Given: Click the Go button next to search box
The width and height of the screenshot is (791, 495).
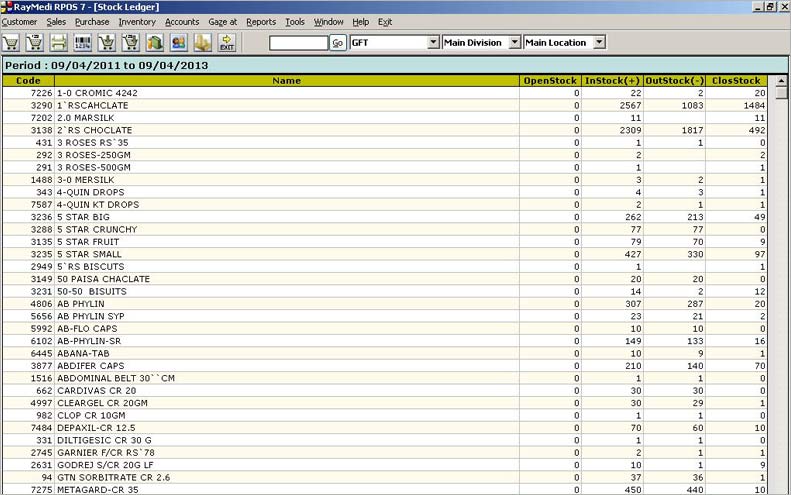Looking at the screenshot, I should [337, 43].
